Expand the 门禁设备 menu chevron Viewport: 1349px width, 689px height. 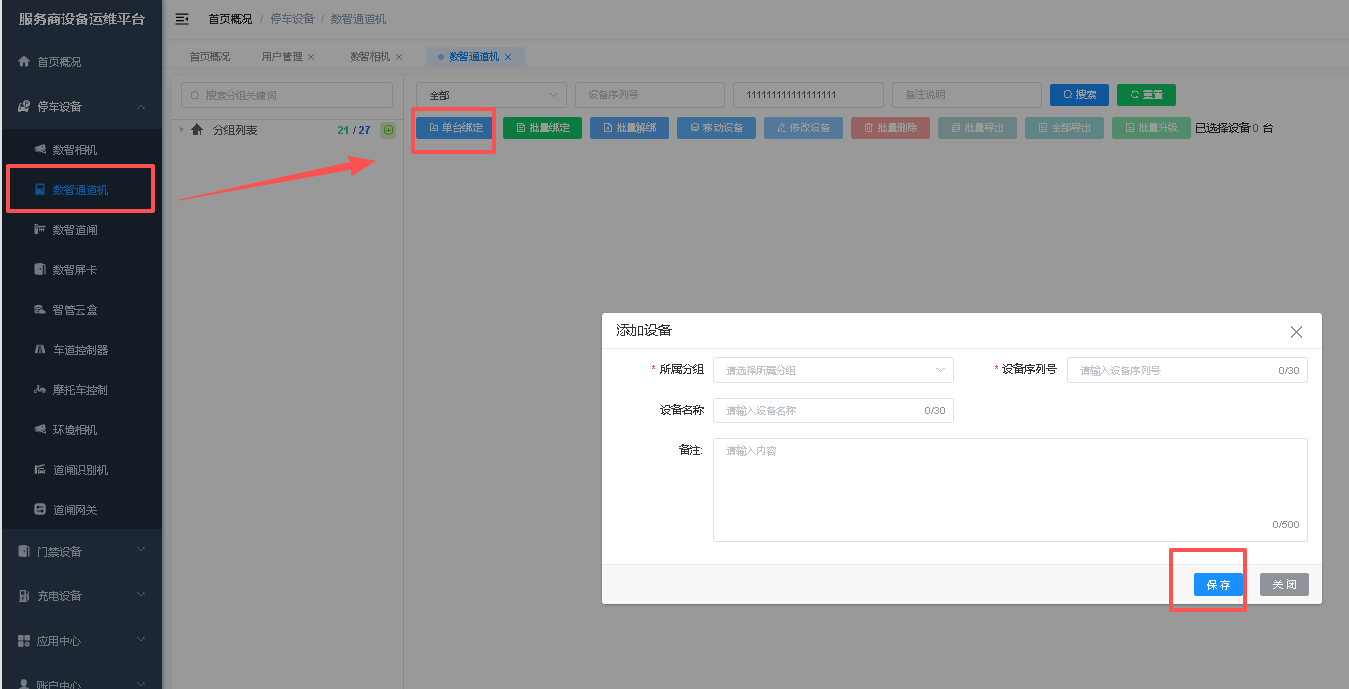[141, 551]
